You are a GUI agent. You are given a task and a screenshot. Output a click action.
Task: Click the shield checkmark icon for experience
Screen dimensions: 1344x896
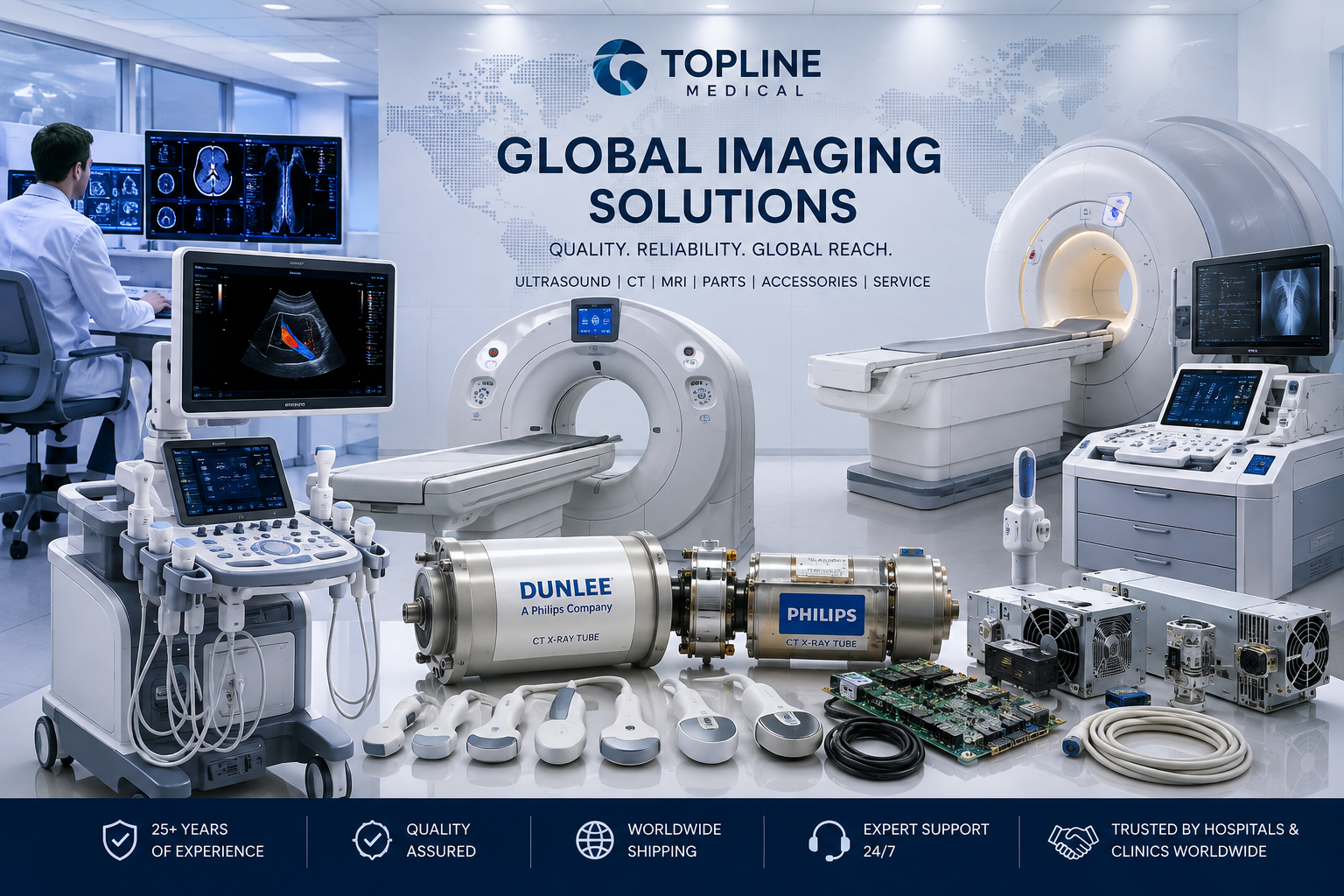tap(119, 840)
